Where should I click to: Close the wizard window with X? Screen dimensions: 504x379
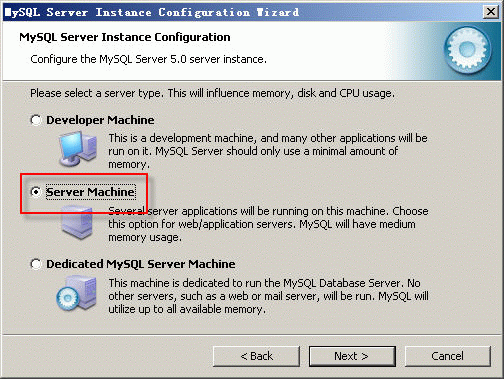(x=491, y=12)
